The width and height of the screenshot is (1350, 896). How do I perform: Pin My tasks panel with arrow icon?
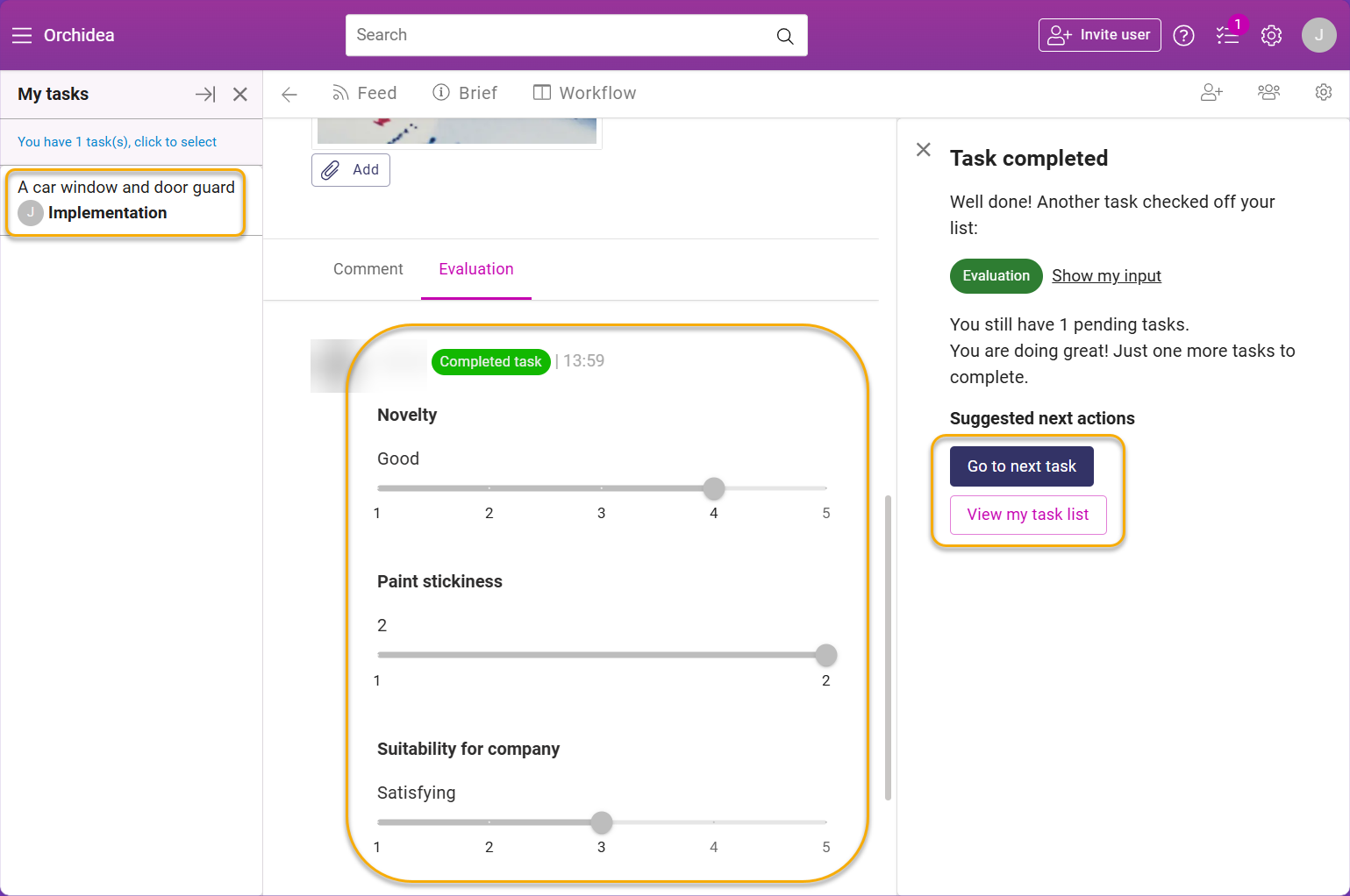pos(205,94)
